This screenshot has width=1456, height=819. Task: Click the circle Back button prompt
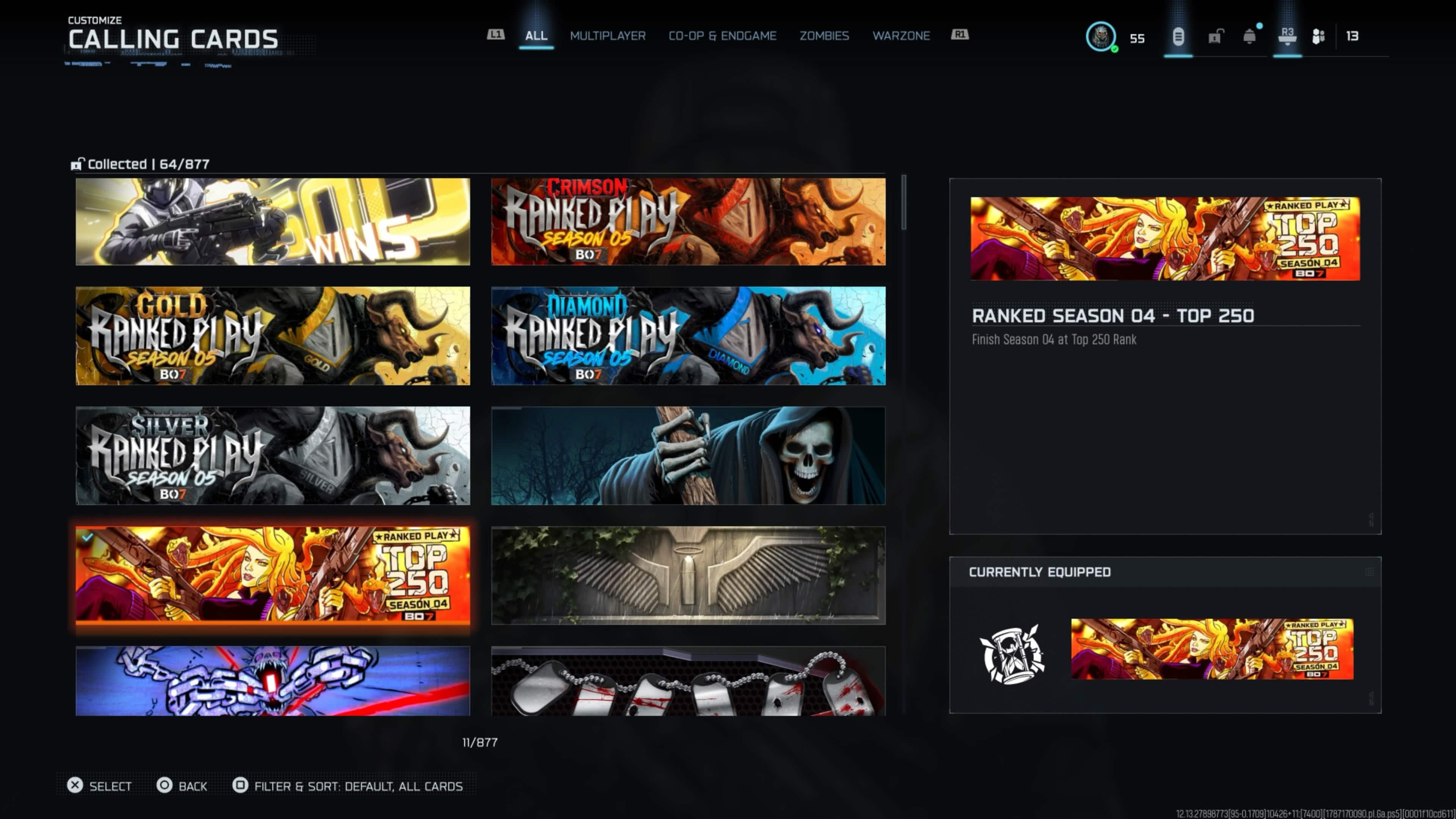[165, 785]
